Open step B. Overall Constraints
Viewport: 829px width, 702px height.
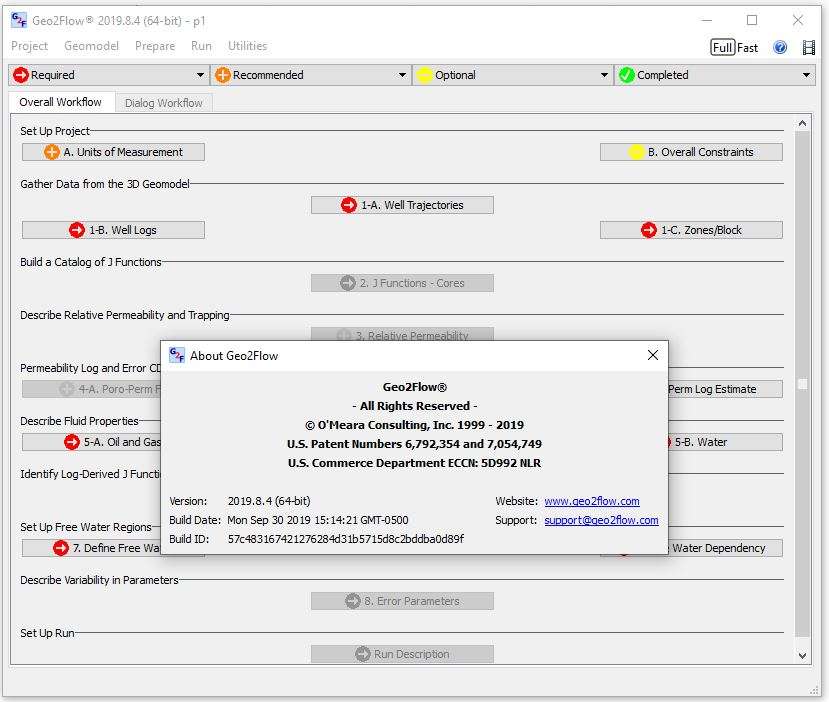[691, 152]
